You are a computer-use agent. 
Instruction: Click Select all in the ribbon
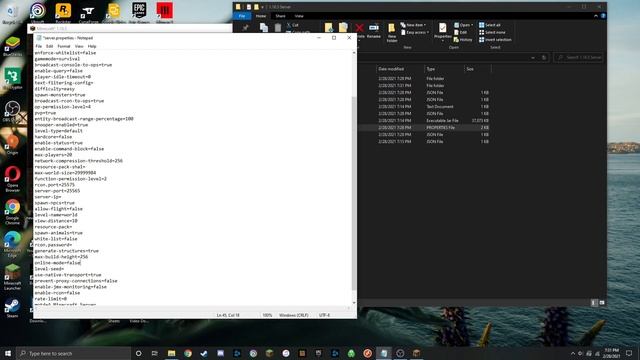pos(490,25)
